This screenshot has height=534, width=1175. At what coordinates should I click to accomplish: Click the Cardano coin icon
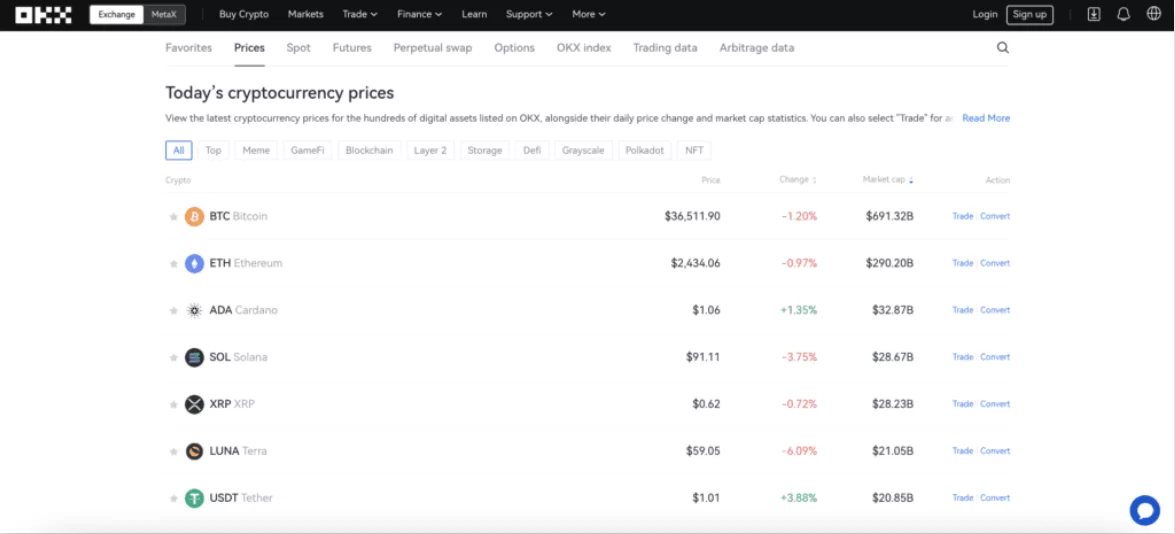194,310
